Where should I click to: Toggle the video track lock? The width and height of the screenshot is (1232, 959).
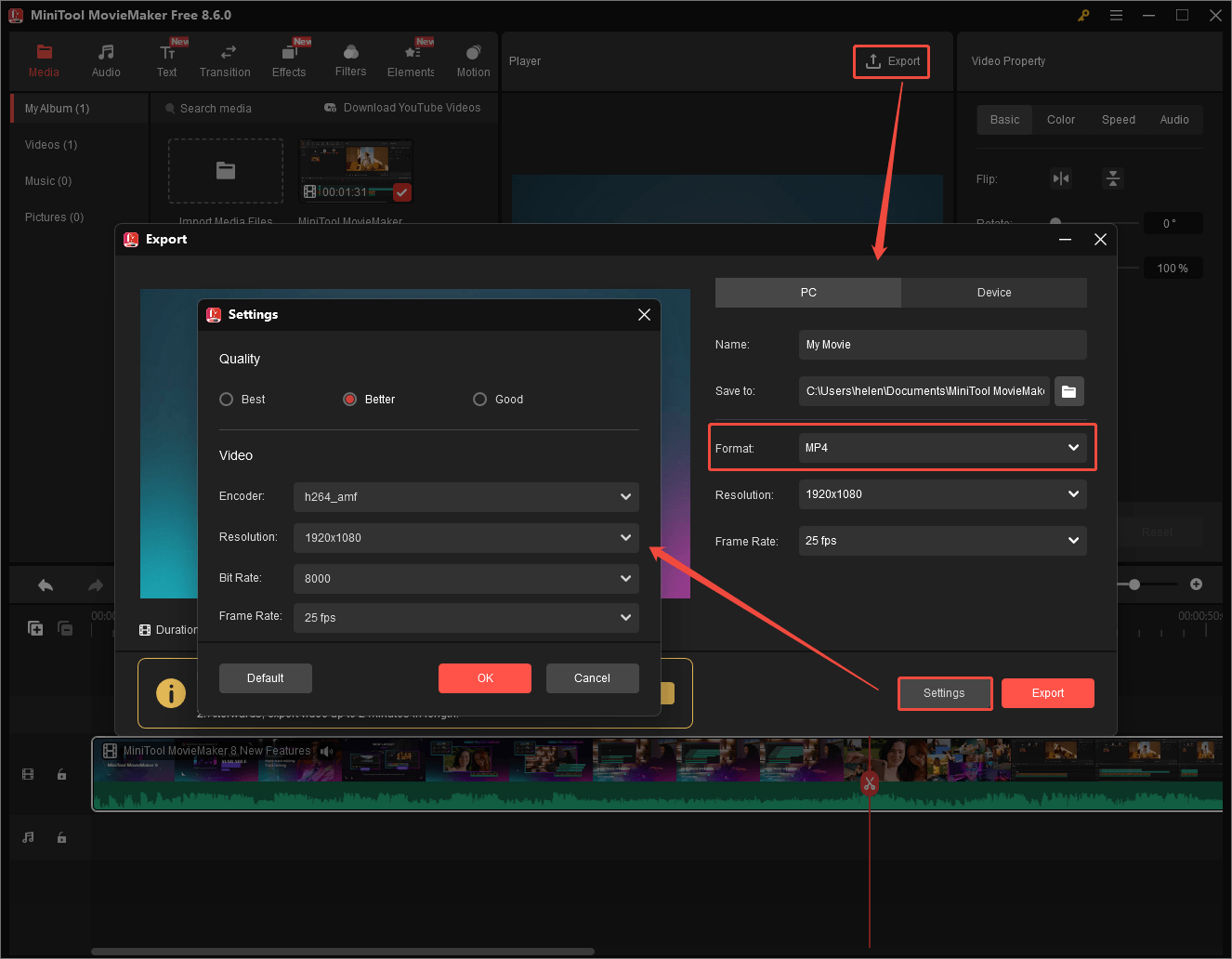(61, 774)
